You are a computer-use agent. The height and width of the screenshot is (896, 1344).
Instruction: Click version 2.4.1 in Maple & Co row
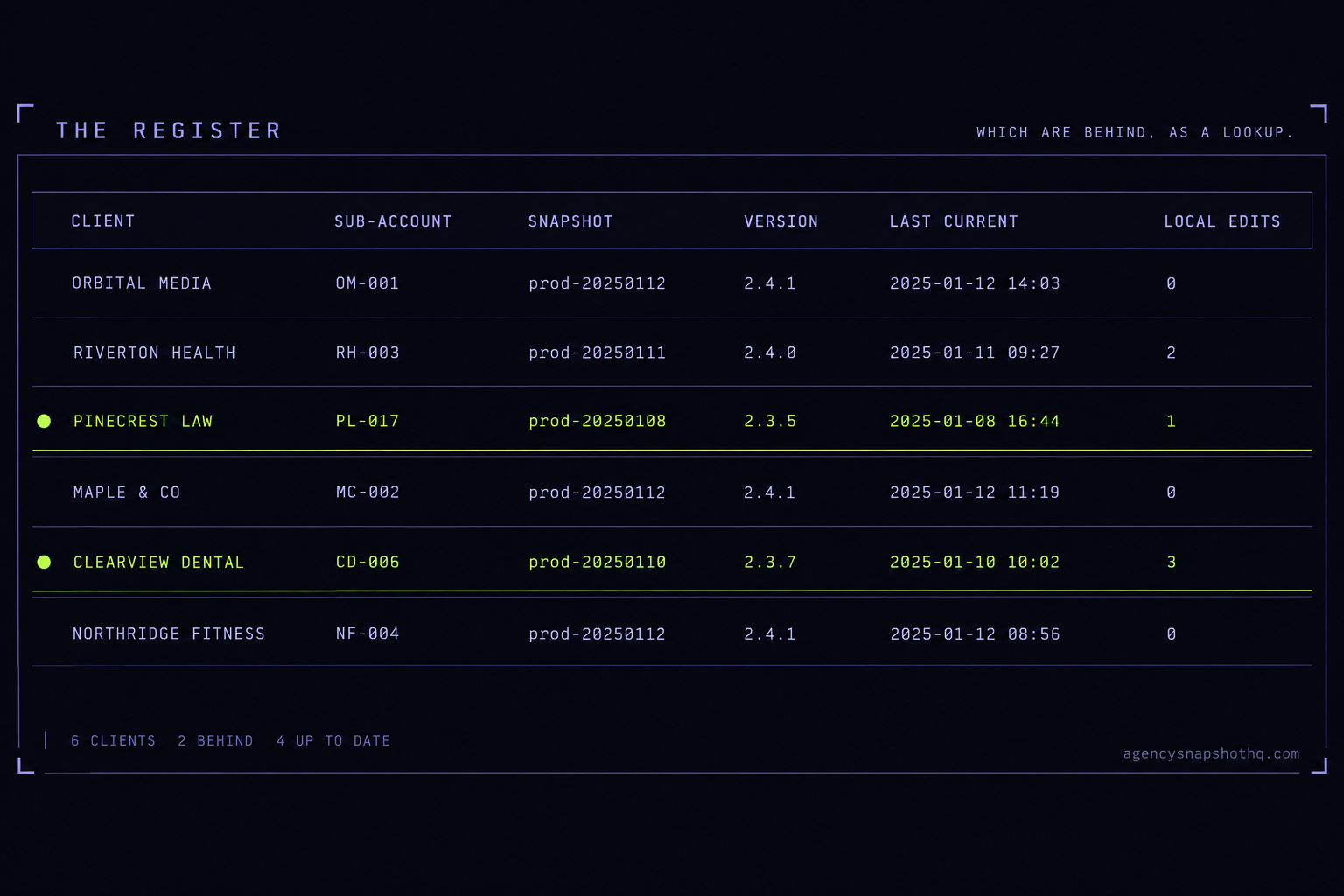coord(770,493)
